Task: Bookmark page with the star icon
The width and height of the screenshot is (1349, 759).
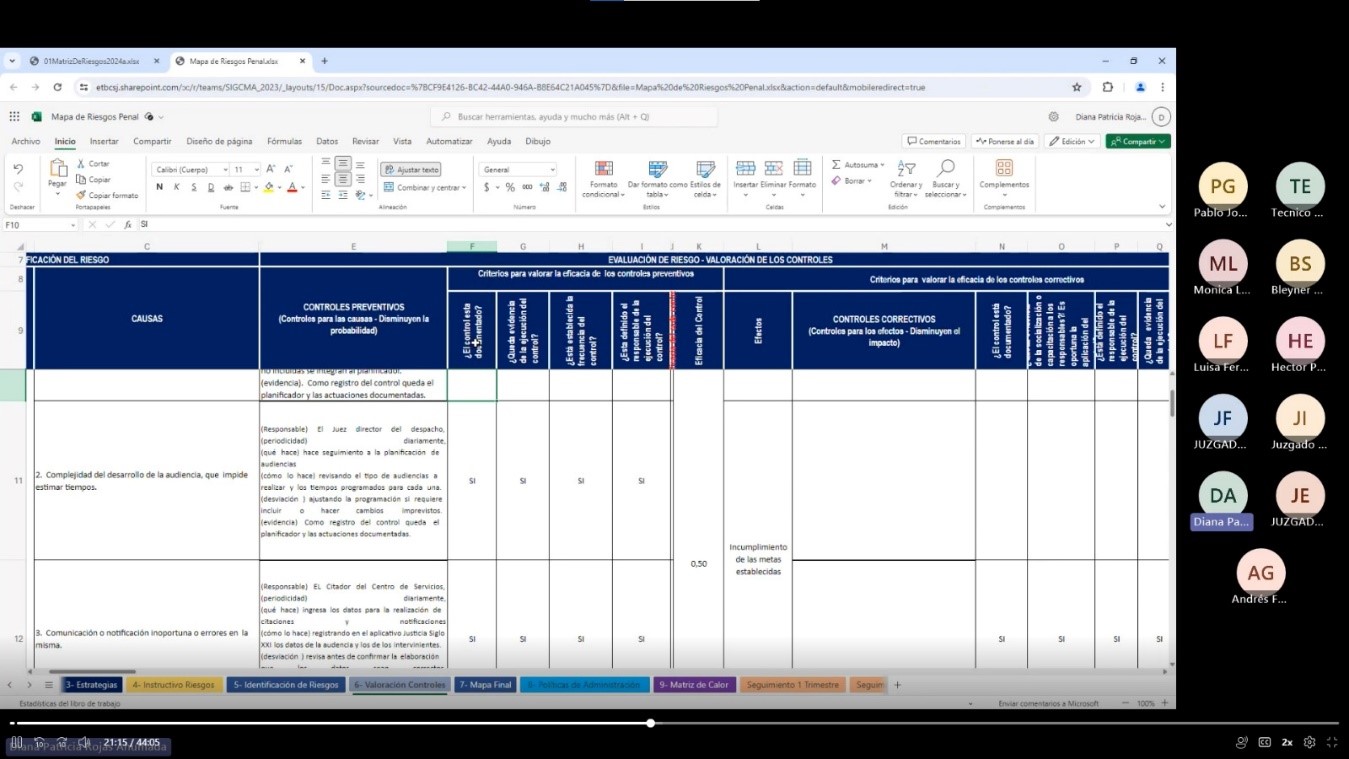Action: (x=1077, y=87)
